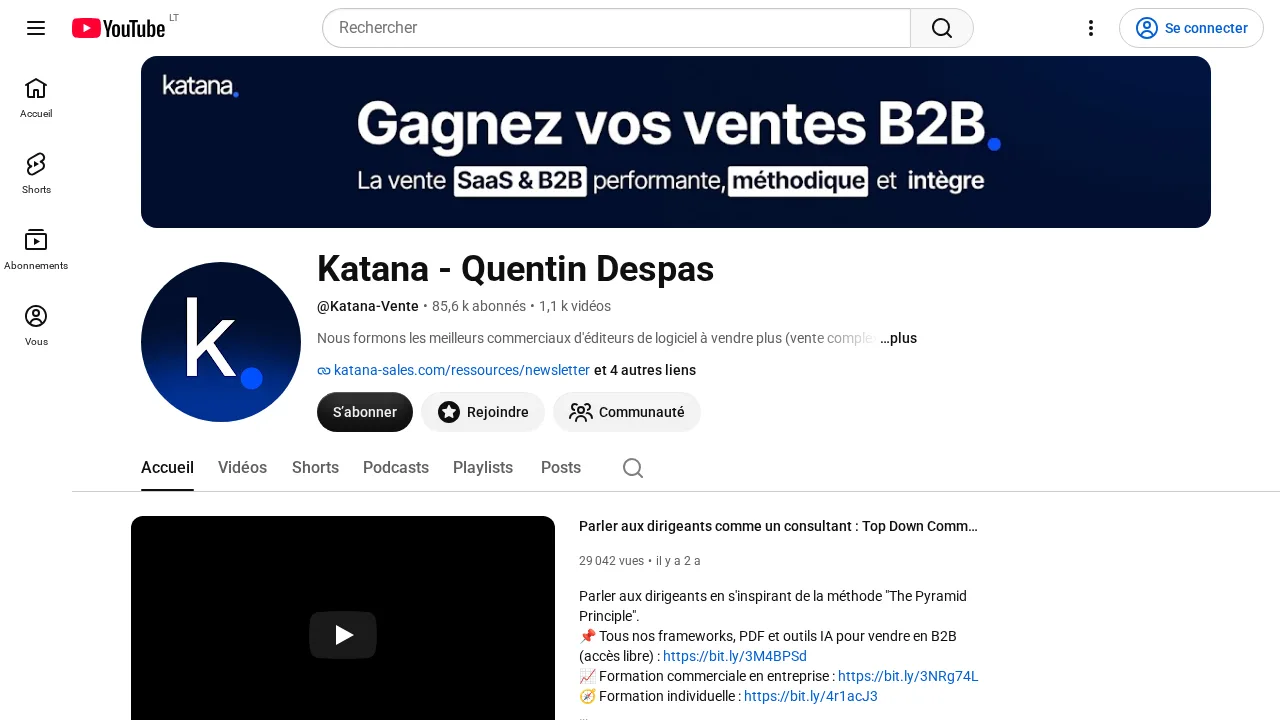Open the Communauté button

pos(627,412)
